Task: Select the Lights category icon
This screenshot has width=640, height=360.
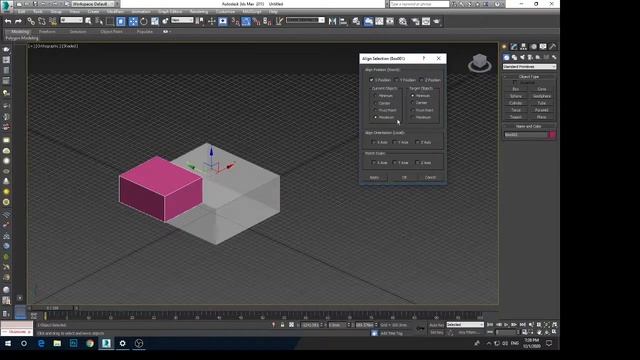Action: (x=522, y=57)
